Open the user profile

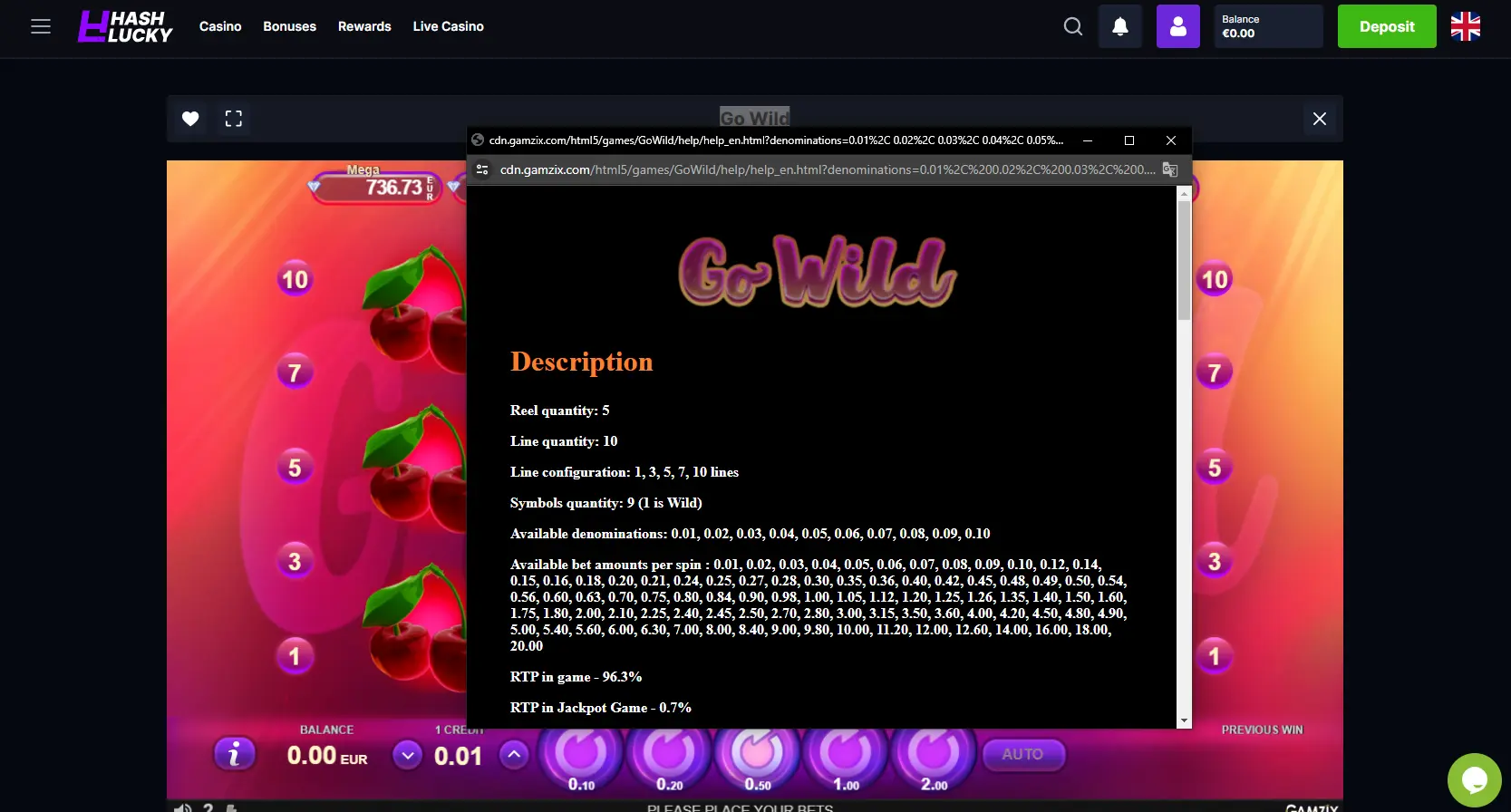coord(1178,26)
